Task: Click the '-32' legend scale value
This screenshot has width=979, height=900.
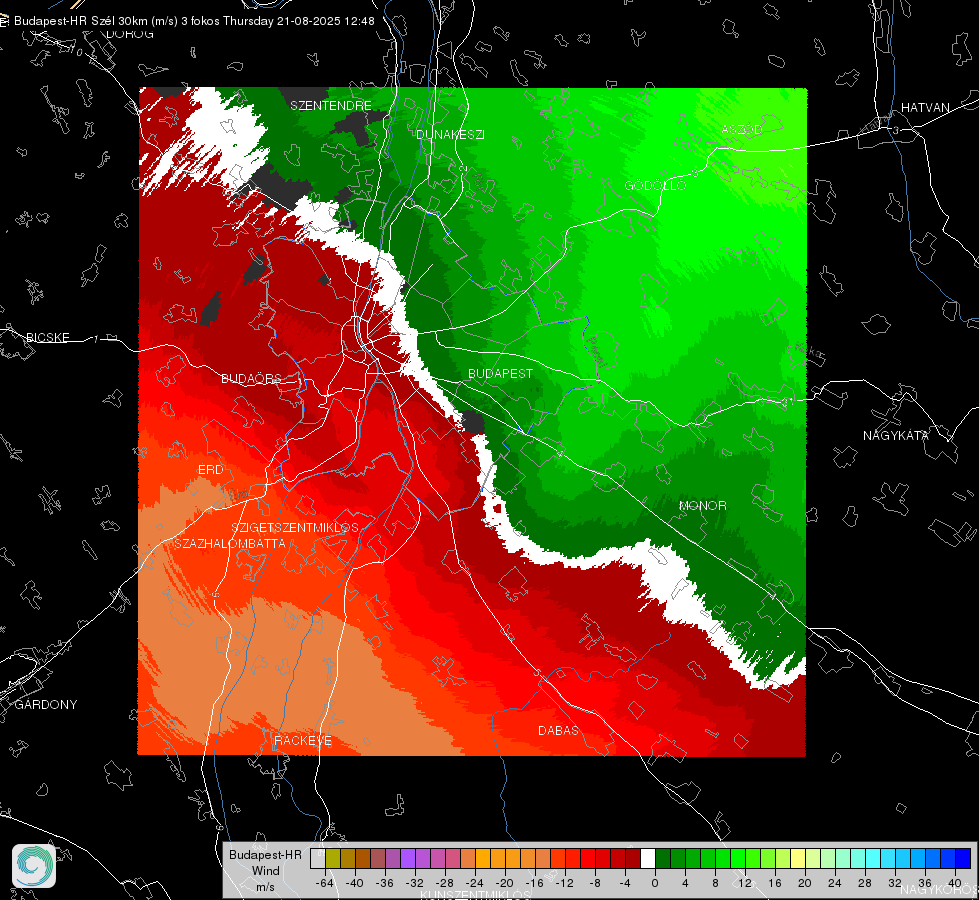Action: tap(414, 883)
